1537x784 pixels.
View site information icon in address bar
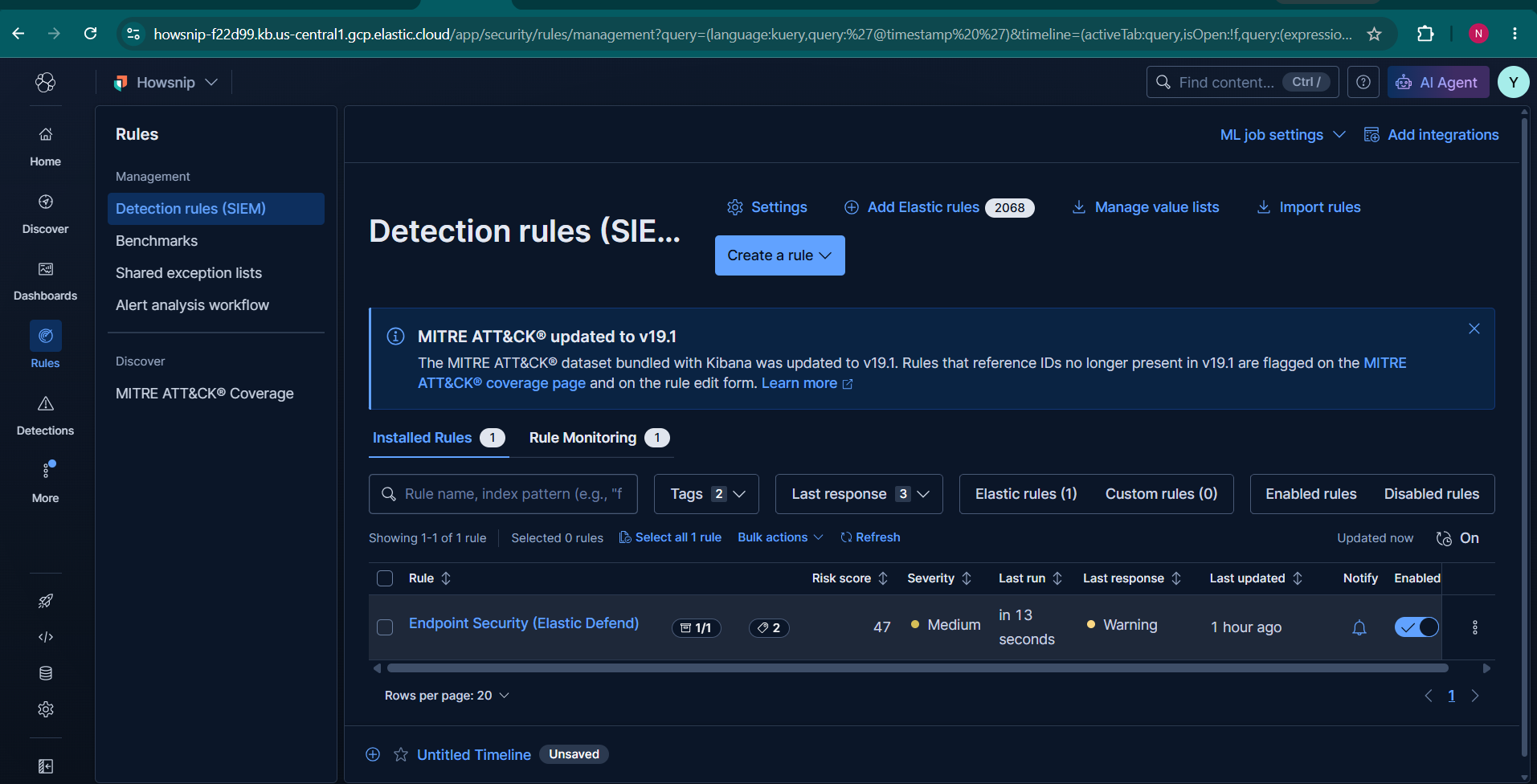[133, 34]
